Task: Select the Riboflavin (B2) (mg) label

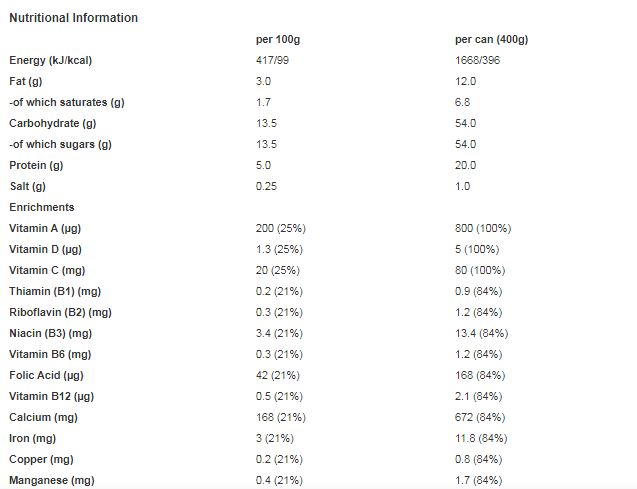Action: pos(61,312)
